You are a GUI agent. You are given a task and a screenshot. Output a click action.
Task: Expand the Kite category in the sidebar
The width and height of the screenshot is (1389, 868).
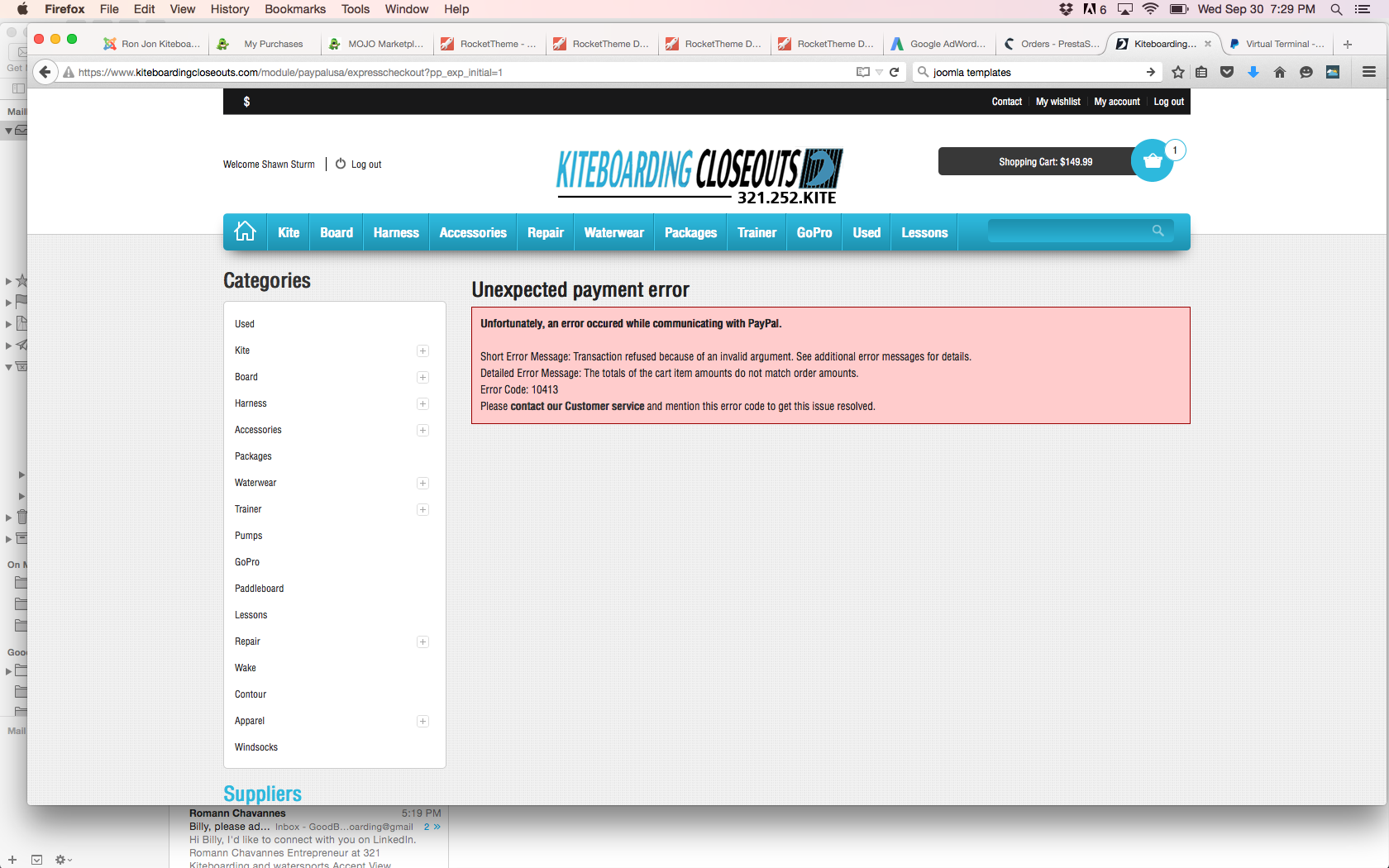(422, 351)
